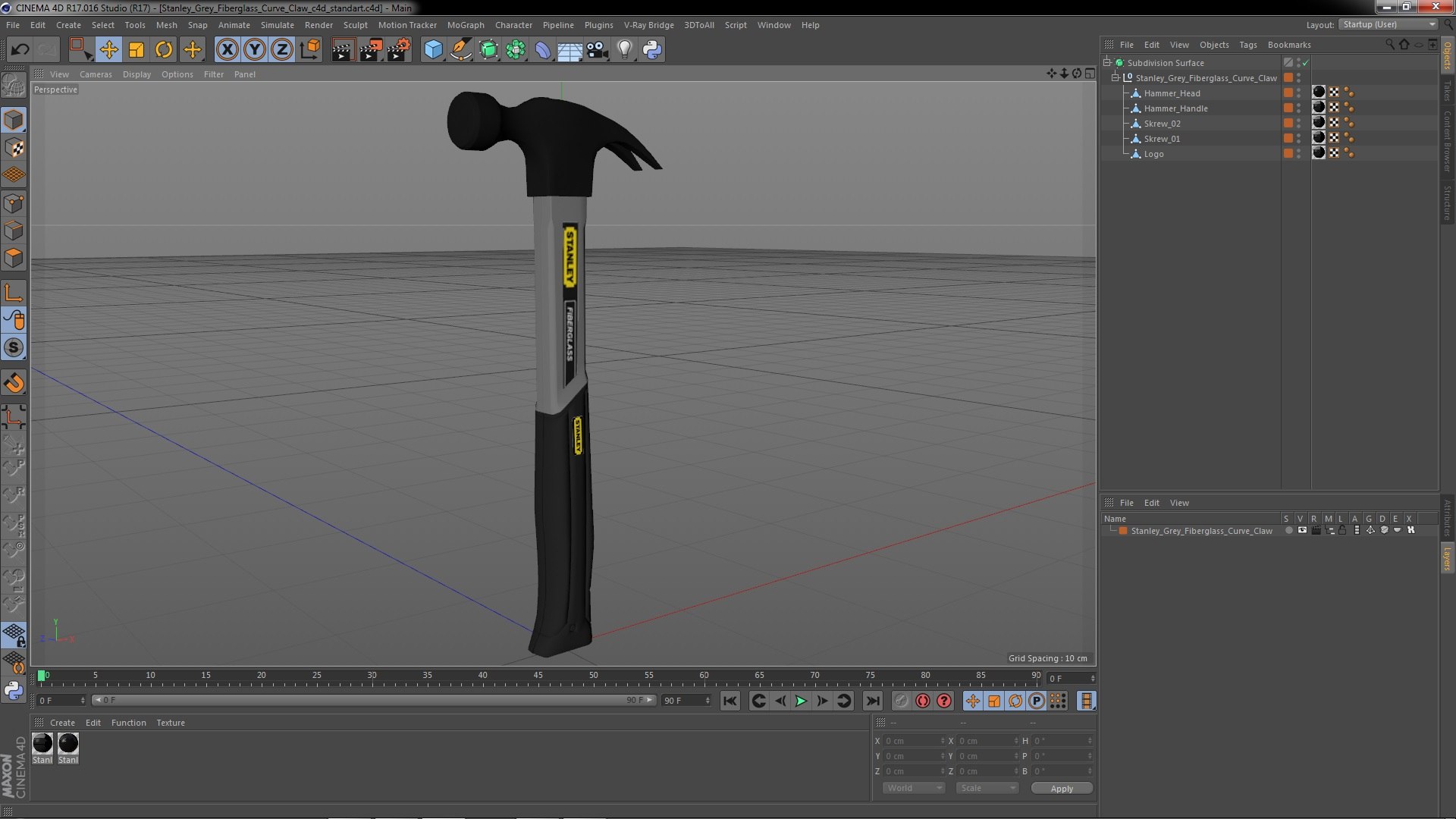This screenshot has width=1456, height=819.
Task: Open Edit Render Settings icon
Action: tap(399, 50)
